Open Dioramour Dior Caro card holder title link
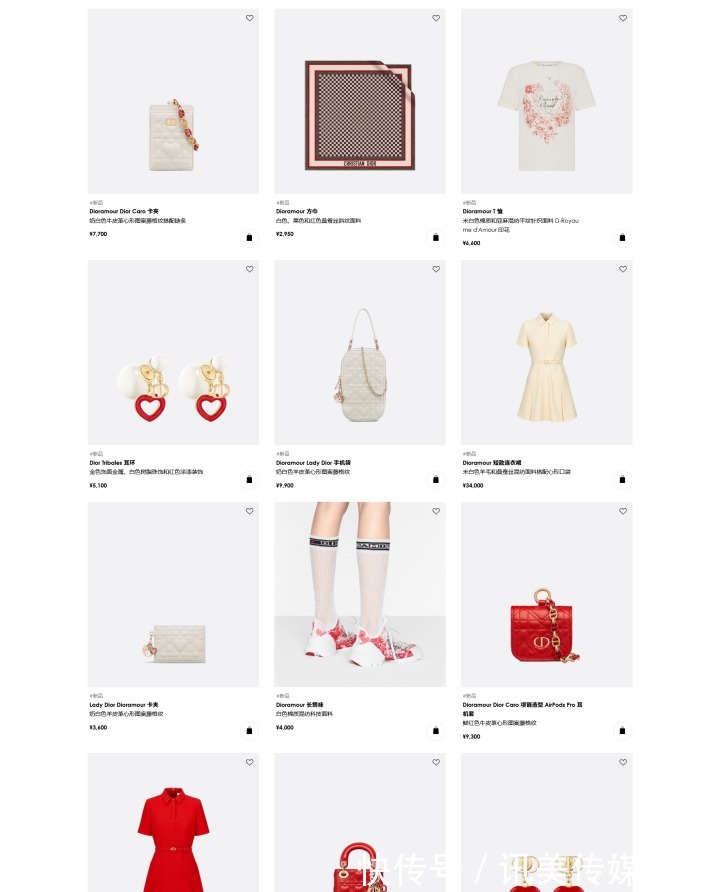Viewport: 720px width, 892px height. pos(124,211)
